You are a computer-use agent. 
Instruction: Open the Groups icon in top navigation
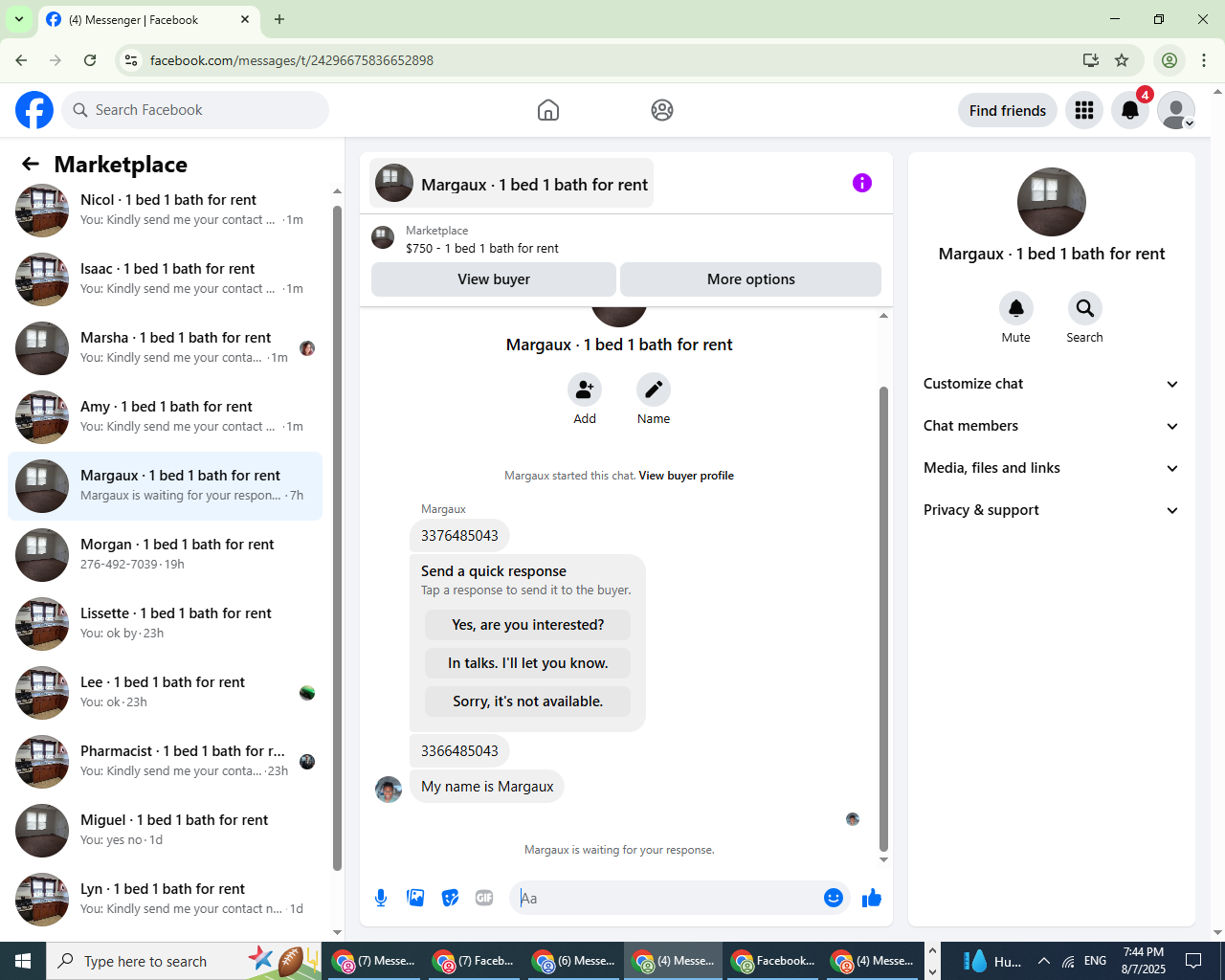click(662, 110)
